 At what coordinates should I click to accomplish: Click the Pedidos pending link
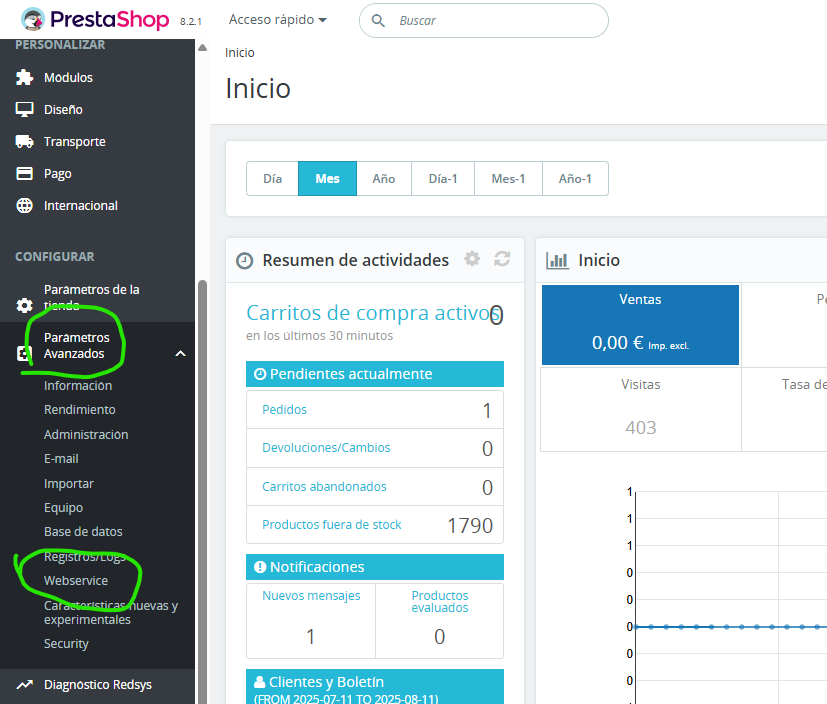(284, 410)
